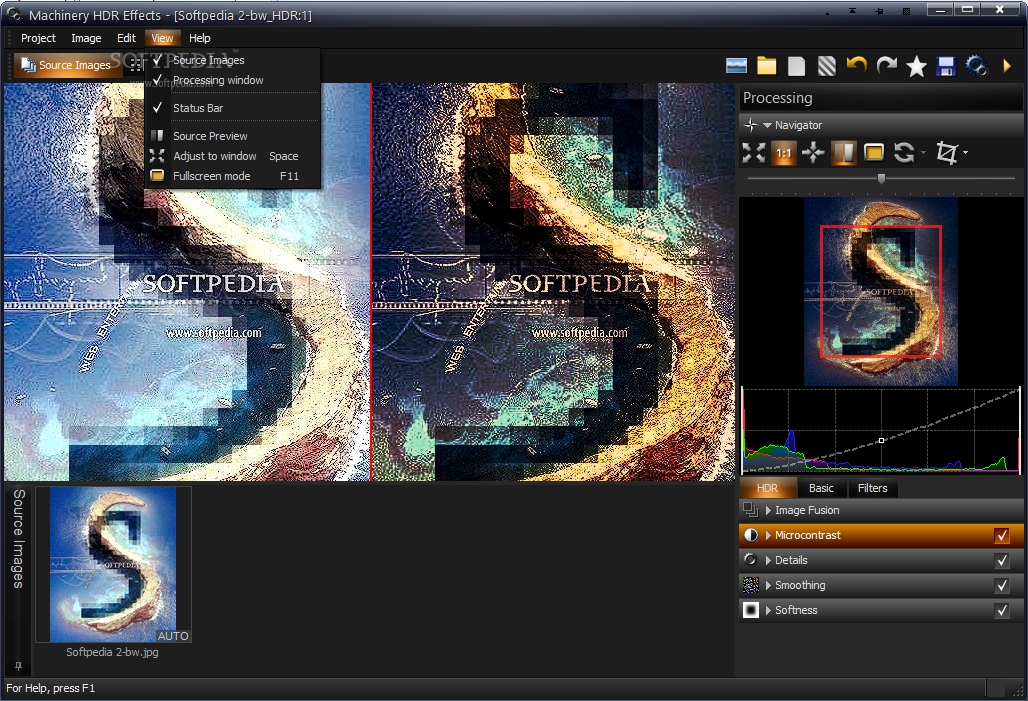Click the Softness square icon

tap(751, 610)
